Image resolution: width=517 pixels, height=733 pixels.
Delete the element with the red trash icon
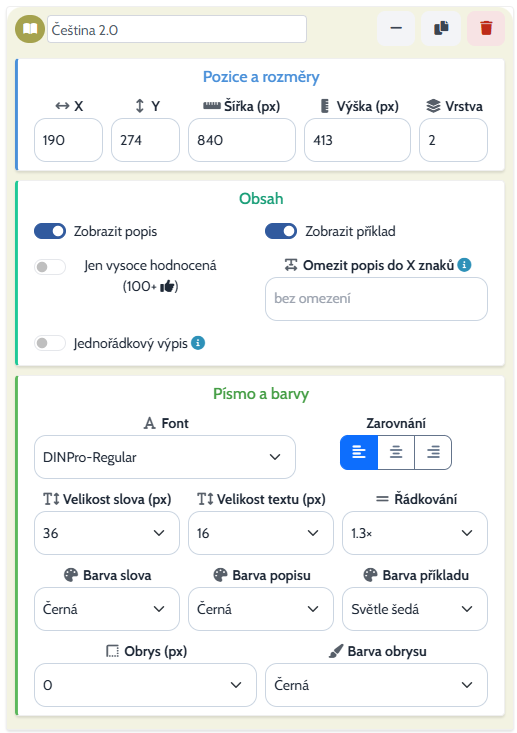[486, 29]
